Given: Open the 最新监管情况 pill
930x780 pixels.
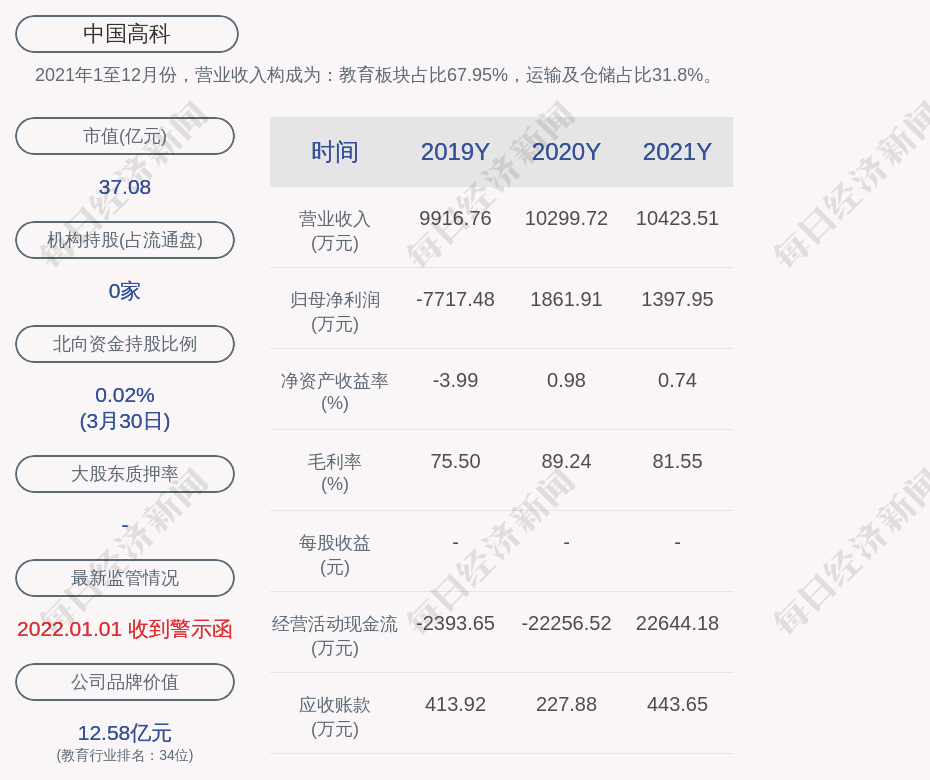Looking at the screenshot, I should click(x=125, y=578).
